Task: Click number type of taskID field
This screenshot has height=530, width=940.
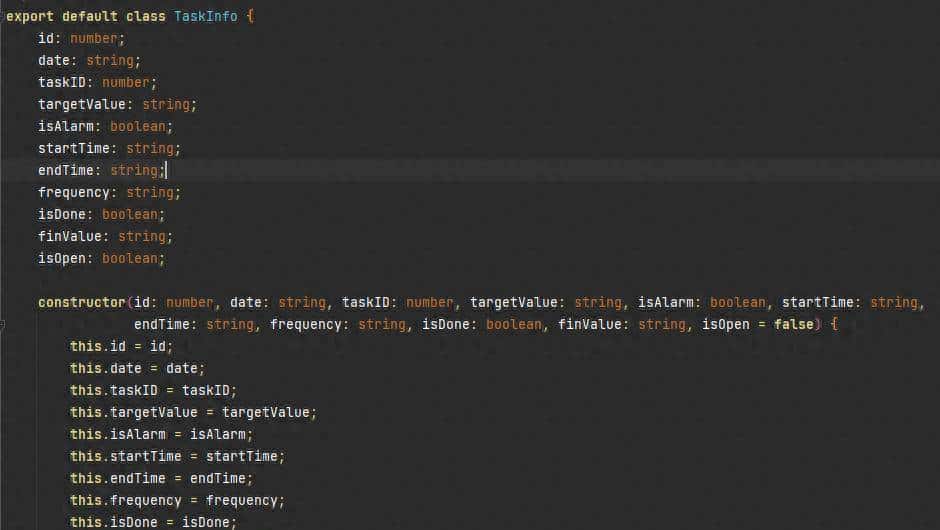Action: [x=125, y=82]
